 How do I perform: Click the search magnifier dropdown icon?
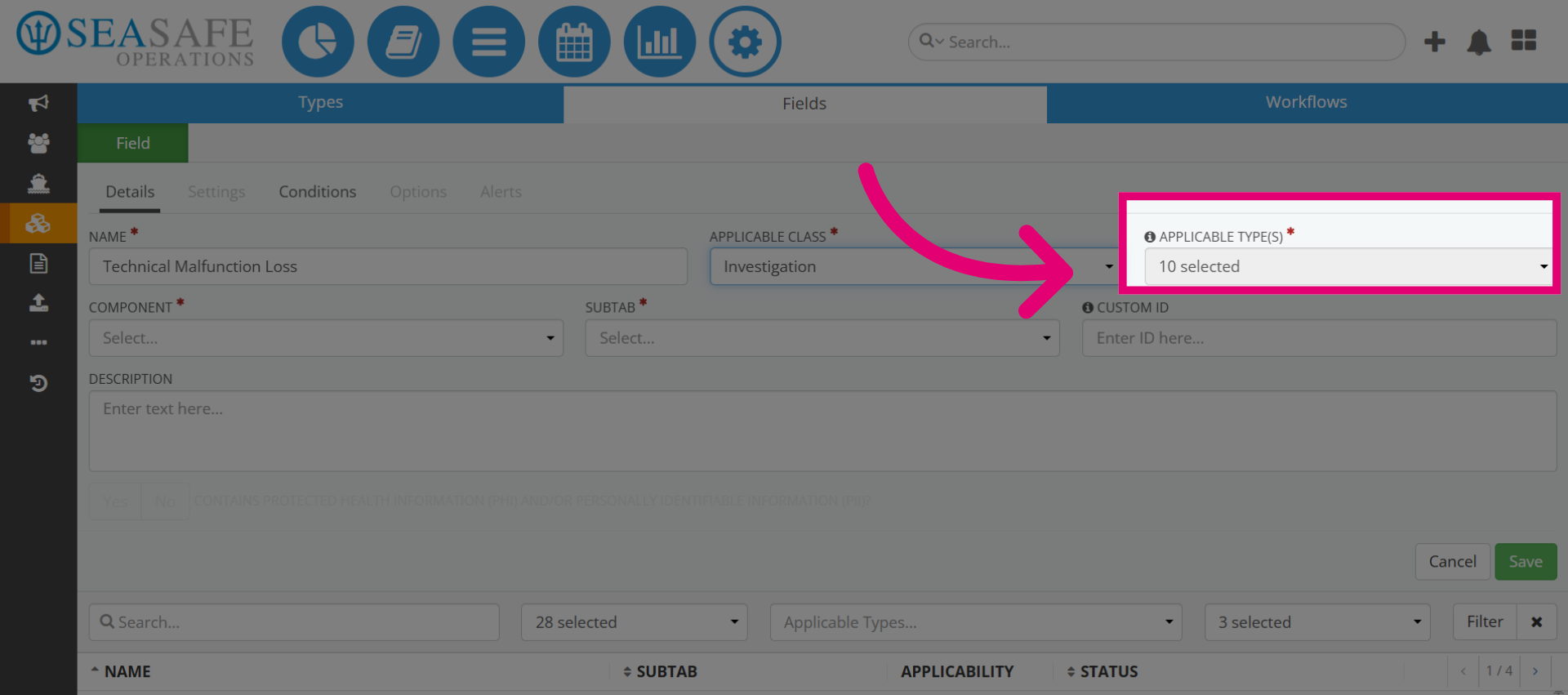pyautogui.click(x=931, y=41)
